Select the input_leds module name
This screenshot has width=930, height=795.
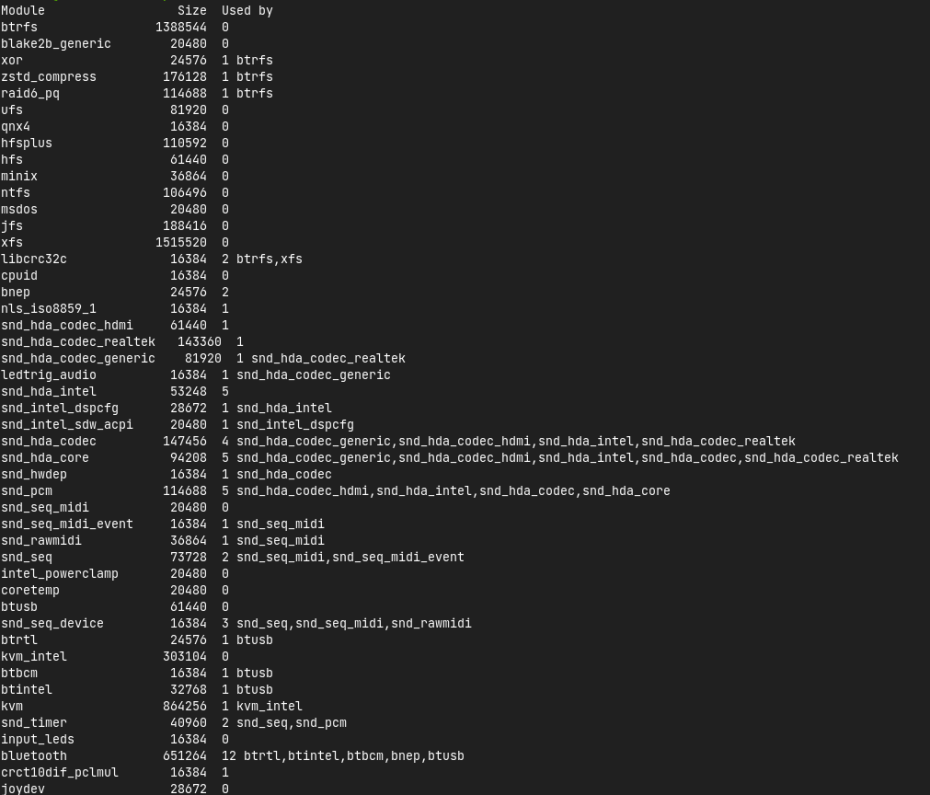(38, 739)
